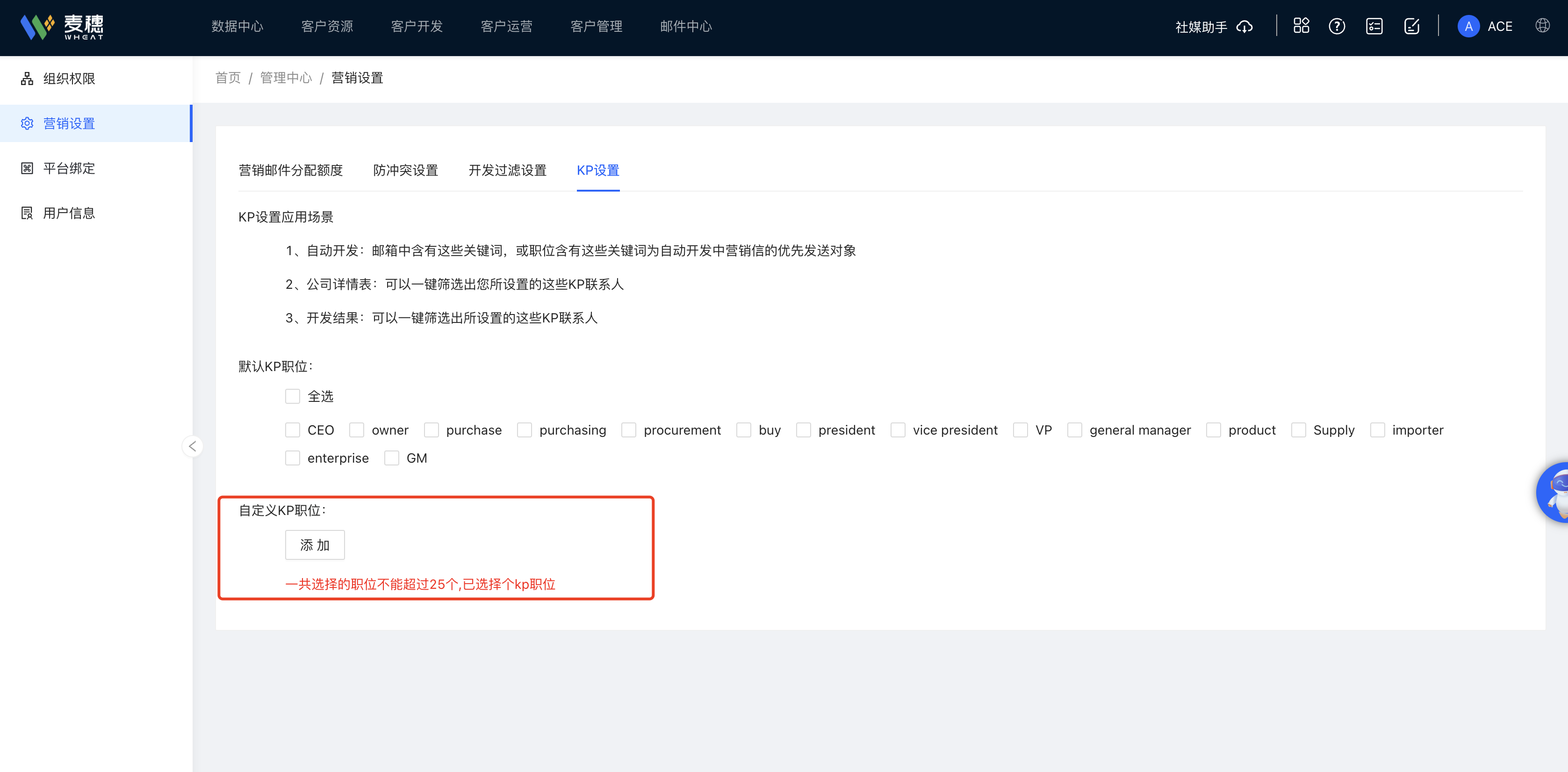
Task: Click the 添加 button for custom KP
Action: click(315, 545)
